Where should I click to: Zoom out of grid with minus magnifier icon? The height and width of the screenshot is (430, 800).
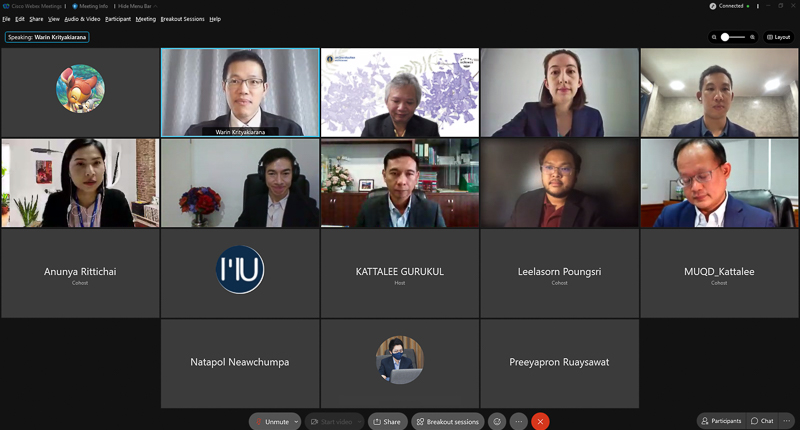(x=714, y=37)
